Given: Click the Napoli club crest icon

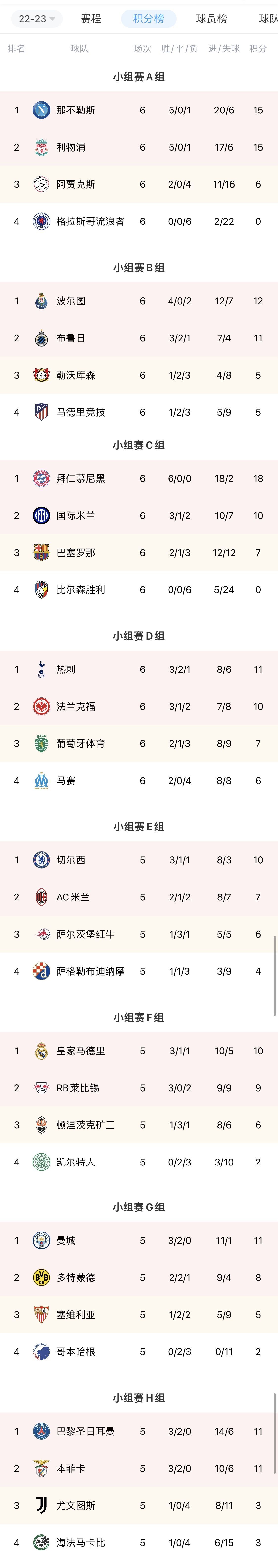Looking at the screenshot, I should (41, 110).
